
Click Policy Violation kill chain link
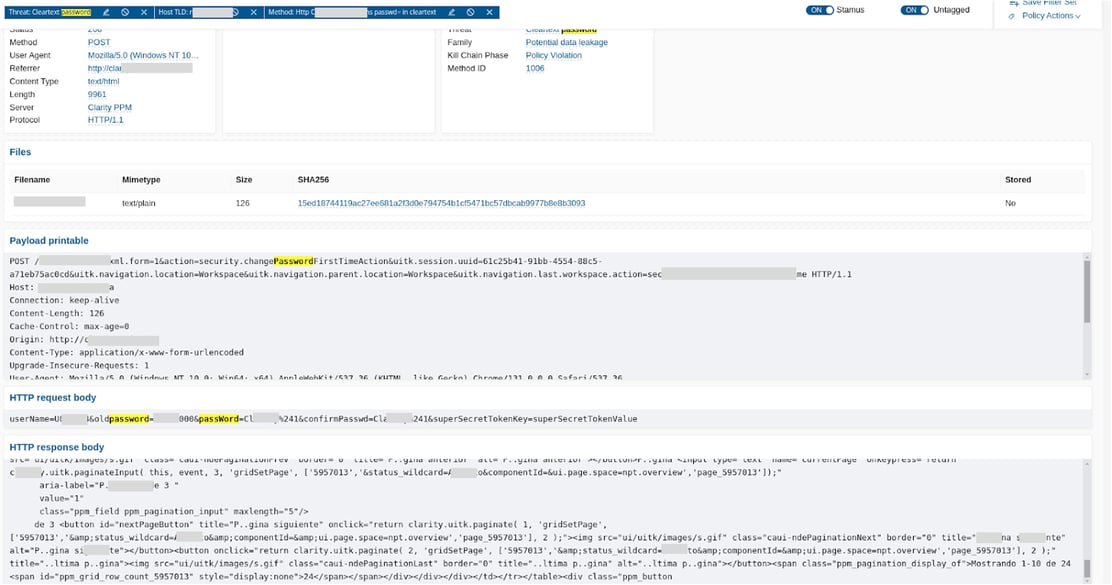point(553,55)
